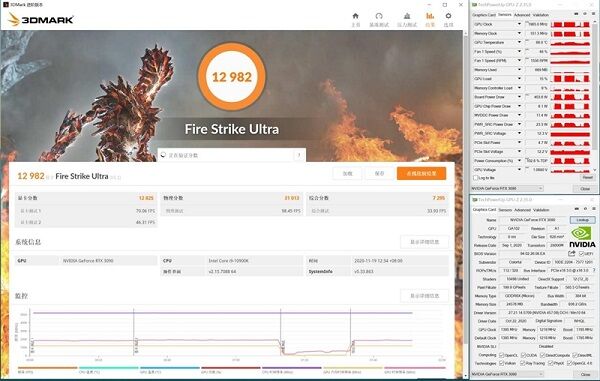Open 3DMark options gear icon
The image size is (600, 381).
click(x=448, y=16)
